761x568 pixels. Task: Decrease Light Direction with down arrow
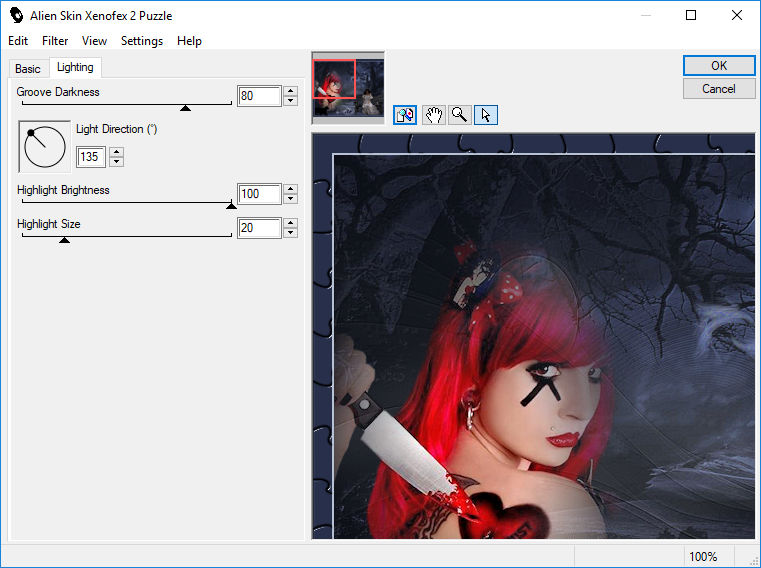click(x=116, y=162)
